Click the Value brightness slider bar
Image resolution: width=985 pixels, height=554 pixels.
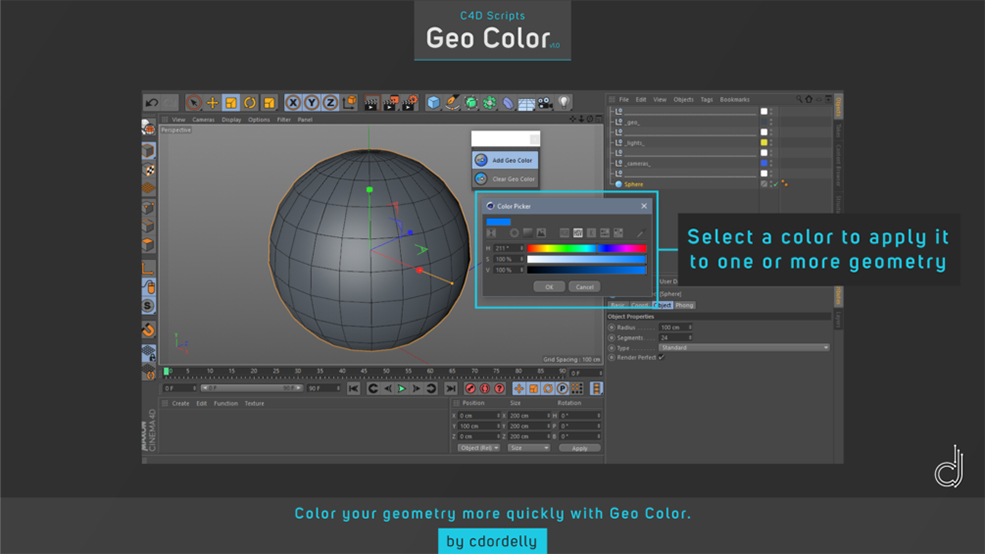click(x=586, y=270)
